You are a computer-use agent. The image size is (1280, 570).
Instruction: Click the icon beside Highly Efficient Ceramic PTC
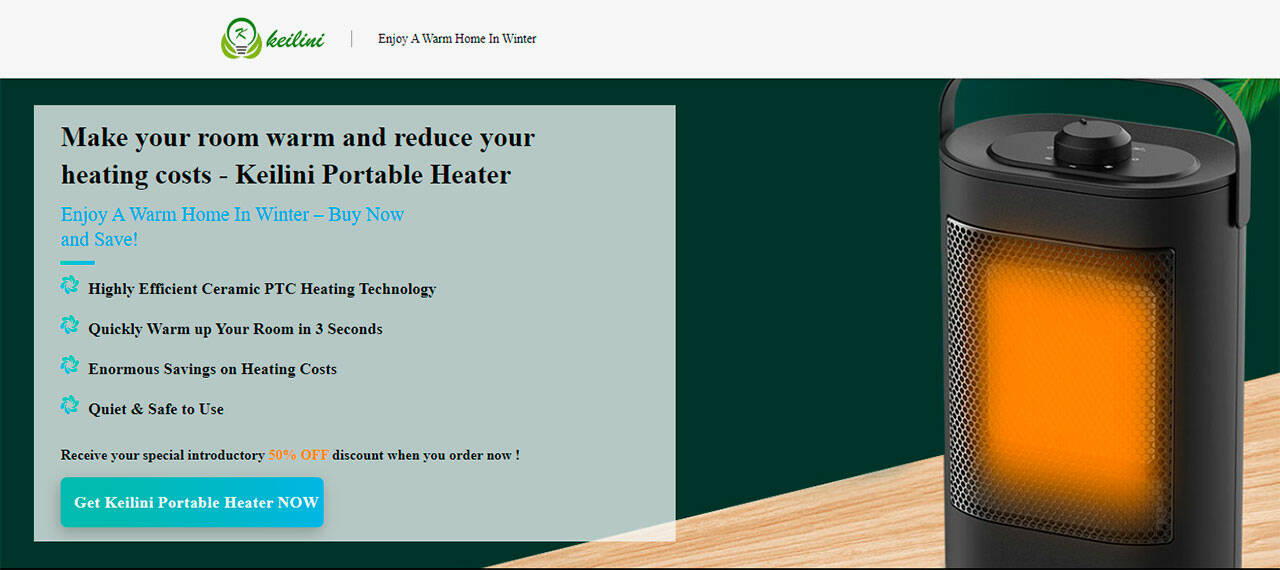[69, 286]
